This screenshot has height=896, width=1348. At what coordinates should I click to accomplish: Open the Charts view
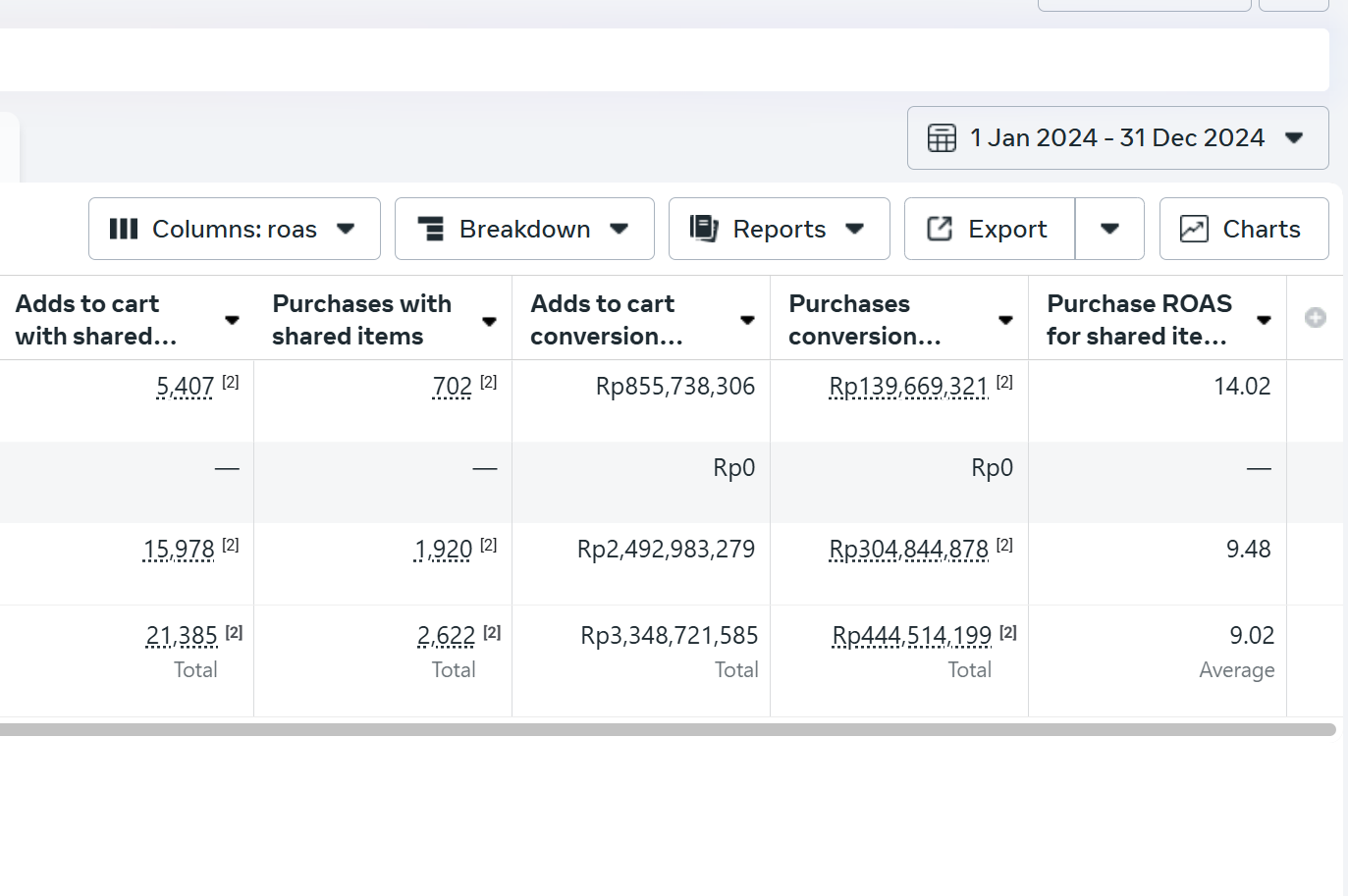[1244, 229]
